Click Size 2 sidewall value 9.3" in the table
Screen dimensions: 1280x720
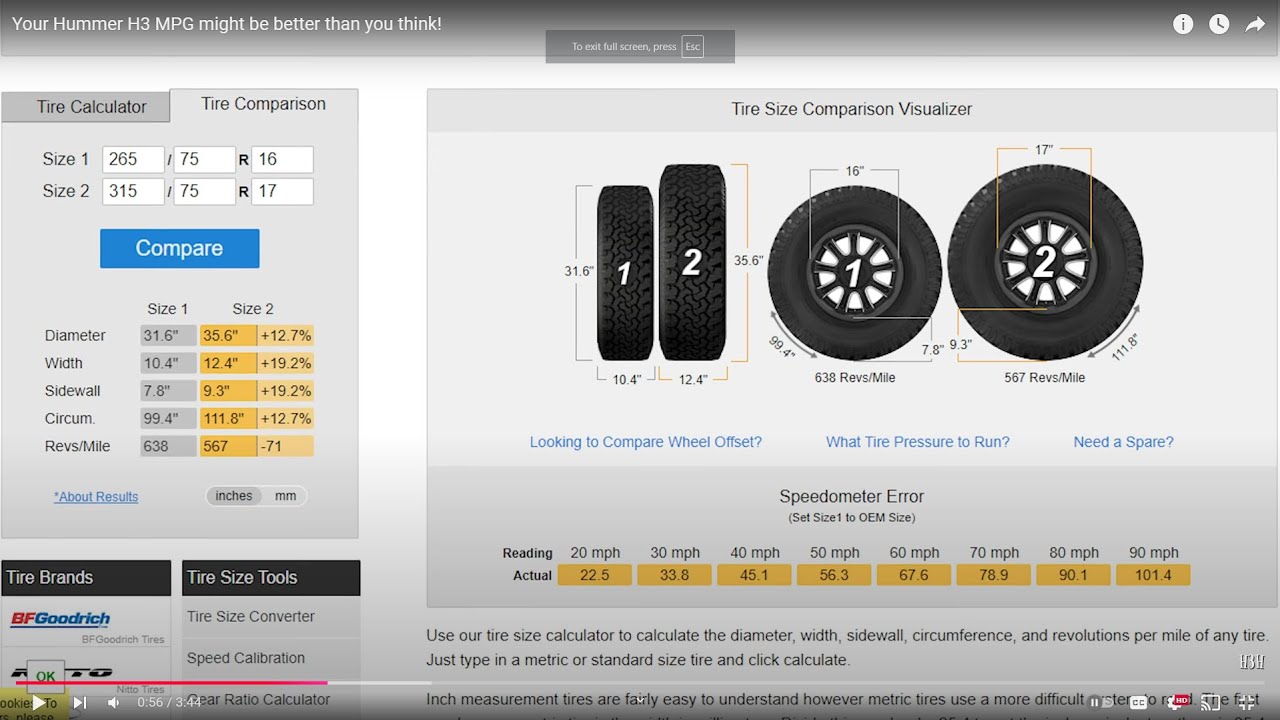(x=228, y=391)
